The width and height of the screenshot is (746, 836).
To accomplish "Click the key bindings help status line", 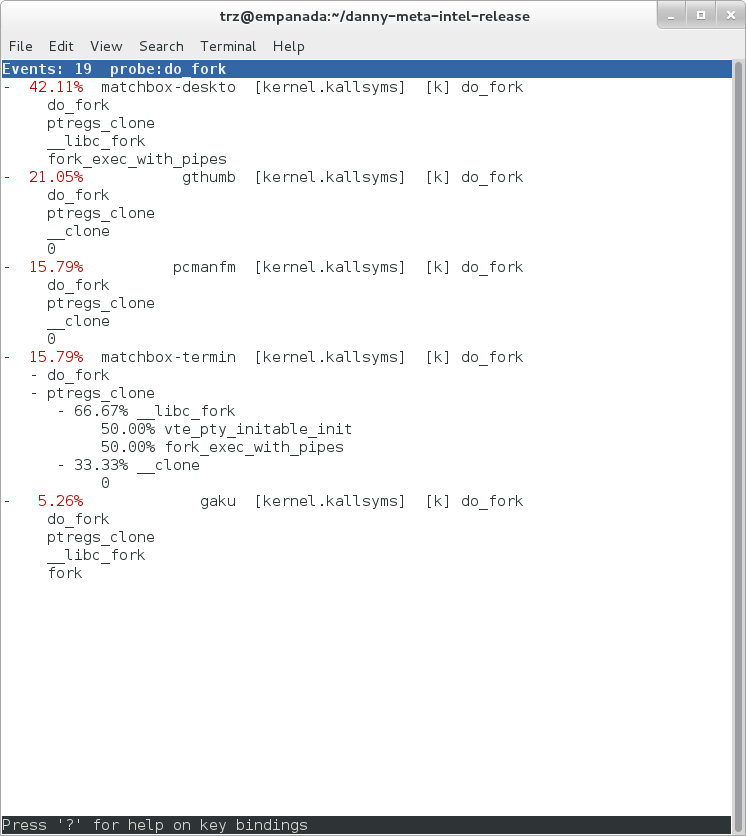I will pyautogui.click(x=155, y=825).
